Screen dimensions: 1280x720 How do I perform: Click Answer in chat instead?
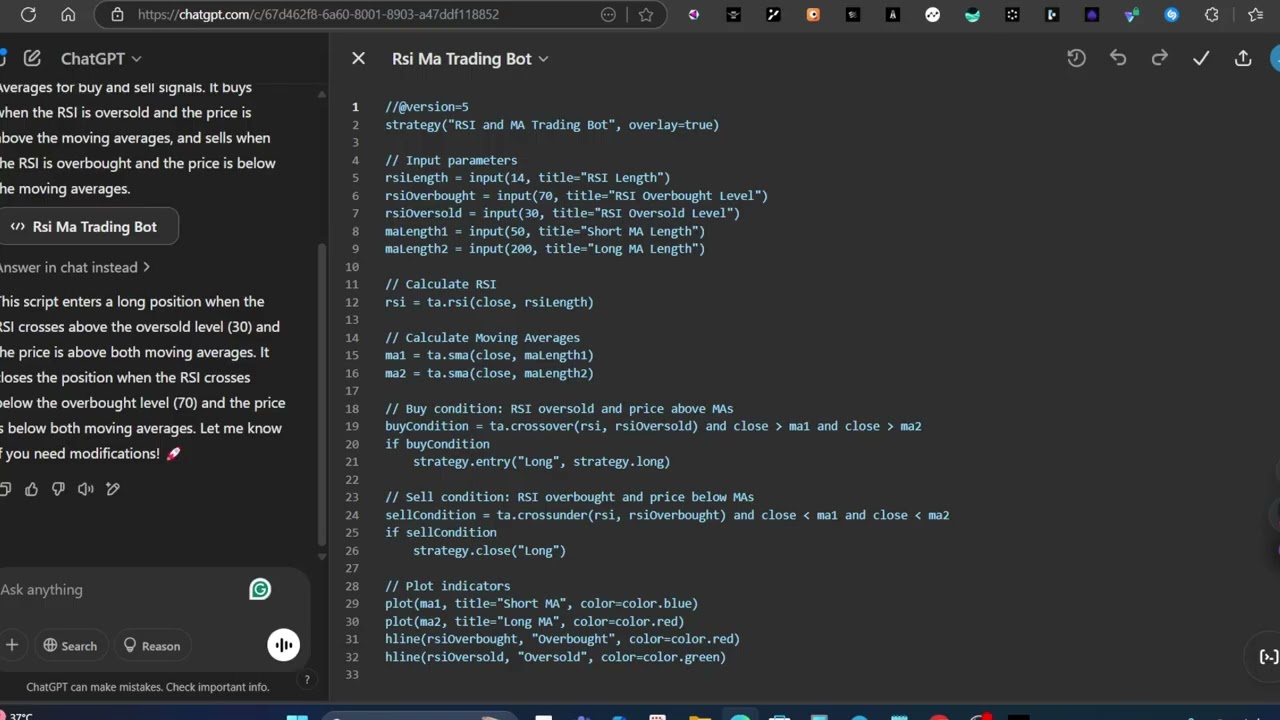pos(74,267)
